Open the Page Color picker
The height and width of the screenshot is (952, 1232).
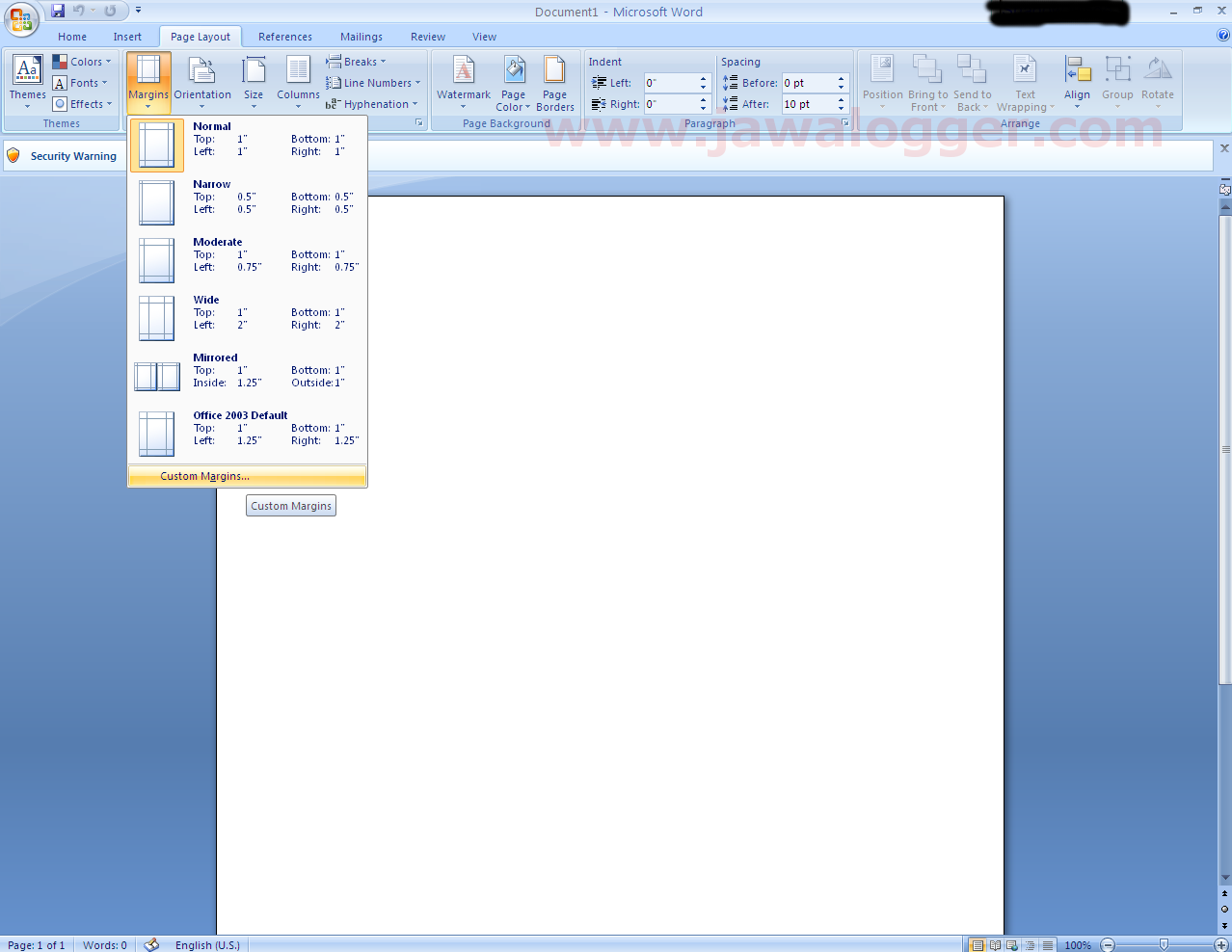[514, 83]
